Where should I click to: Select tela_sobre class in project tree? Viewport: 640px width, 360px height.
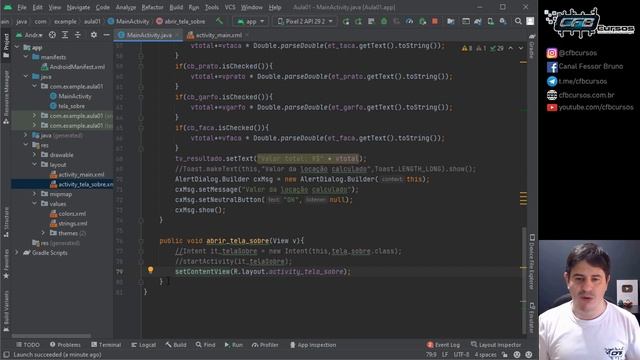pos(71,106)
